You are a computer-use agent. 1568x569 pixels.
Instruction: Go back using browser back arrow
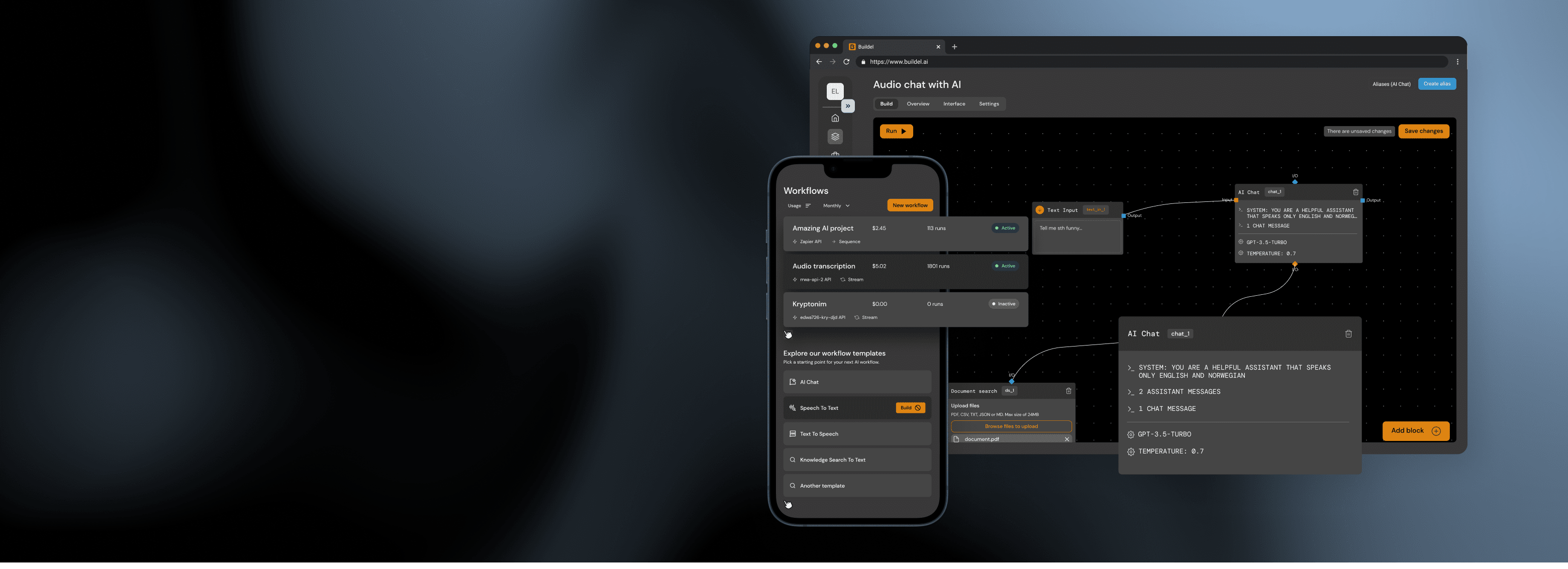[819, 62]
